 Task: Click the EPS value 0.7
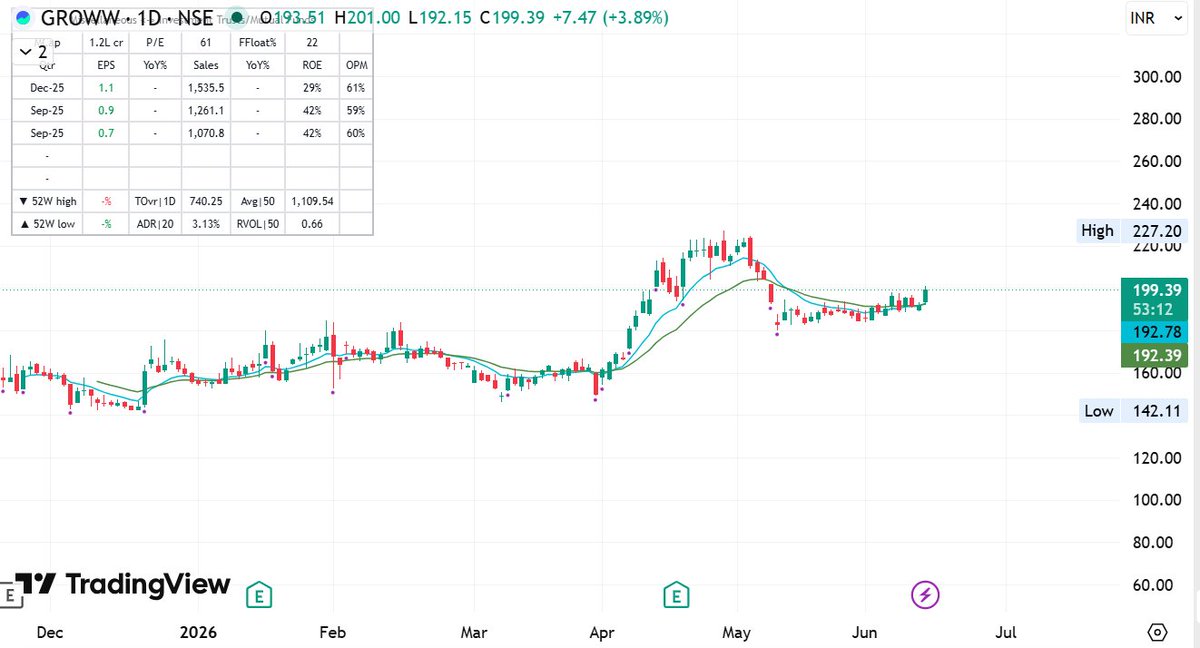click(105, 133)
